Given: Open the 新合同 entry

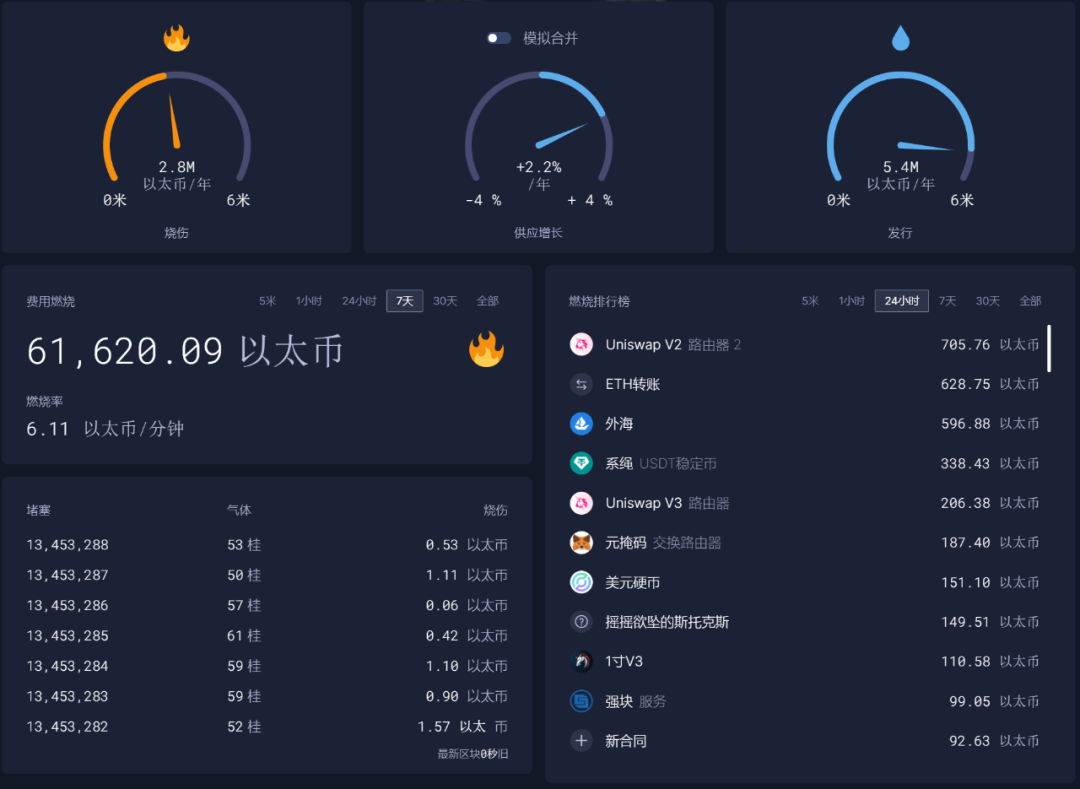Looking at the screenshot, I should 804,741.
